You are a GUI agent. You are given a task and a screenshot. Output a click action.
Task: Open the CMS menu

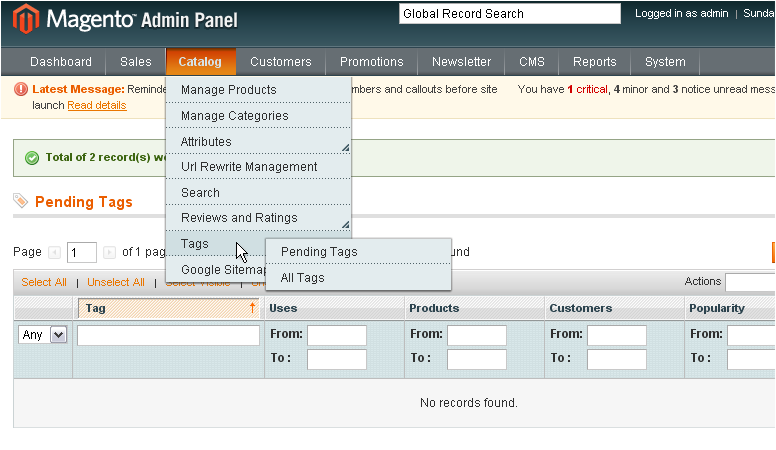click(532, 62)
